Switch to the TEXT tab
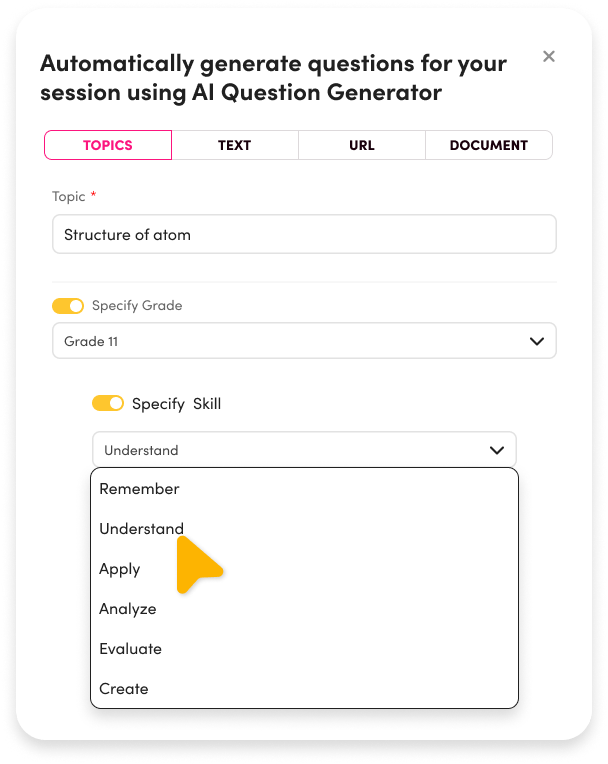608x764 pixels. [235, 145]
